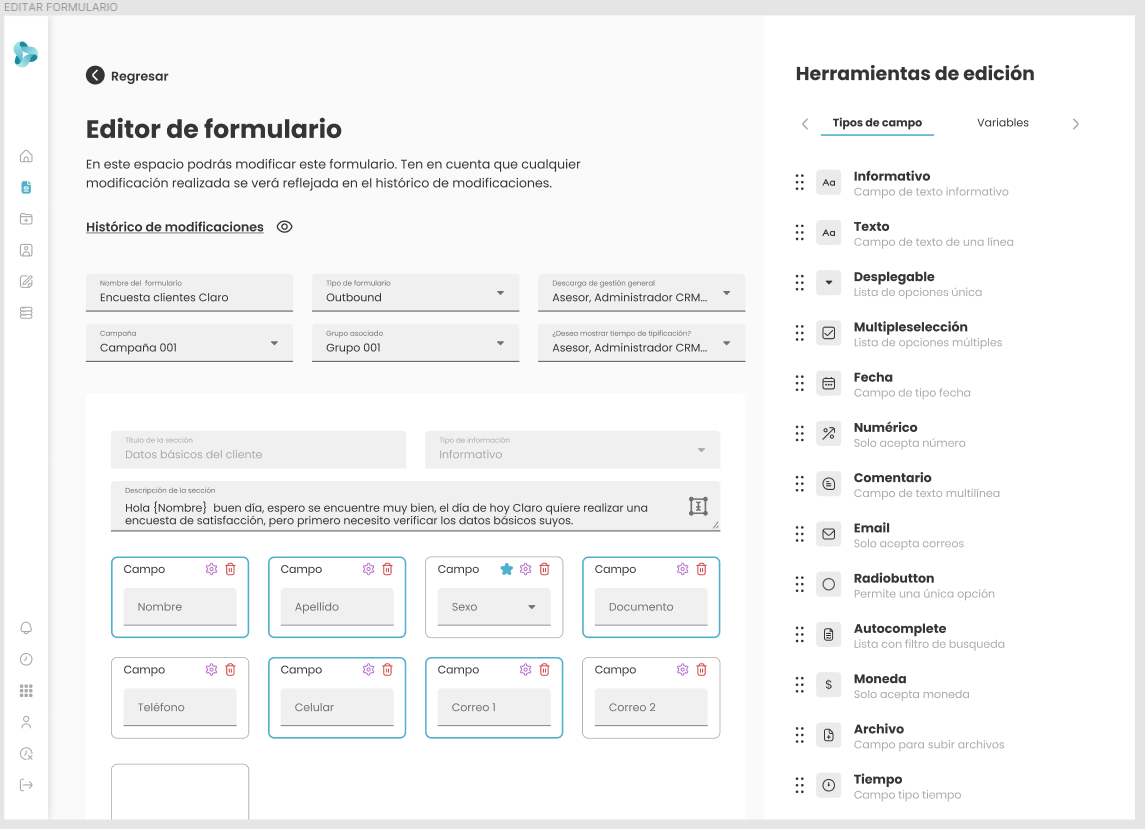
Task: Open the clock history icon in sidebar
Action: (x=26, y=660)
